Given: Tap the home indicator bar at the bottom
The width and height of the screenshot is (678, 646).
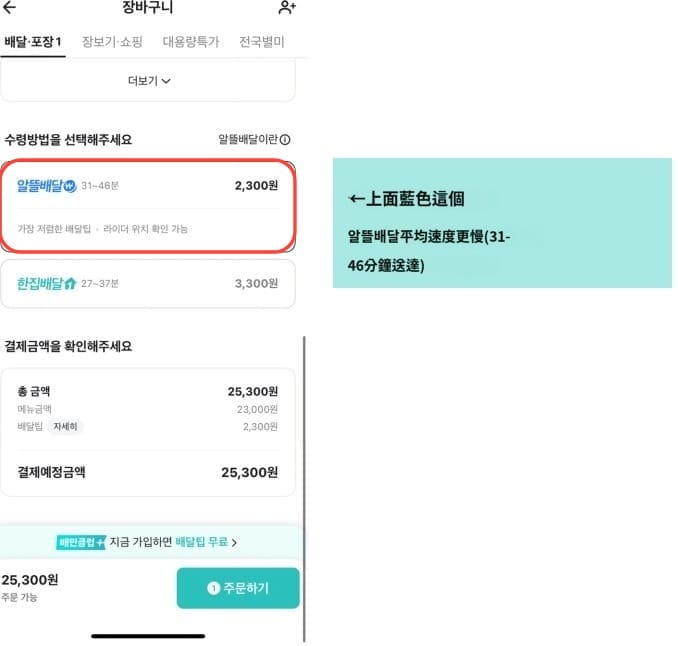Looking at the screenshot, I should (x=148, y=636).
